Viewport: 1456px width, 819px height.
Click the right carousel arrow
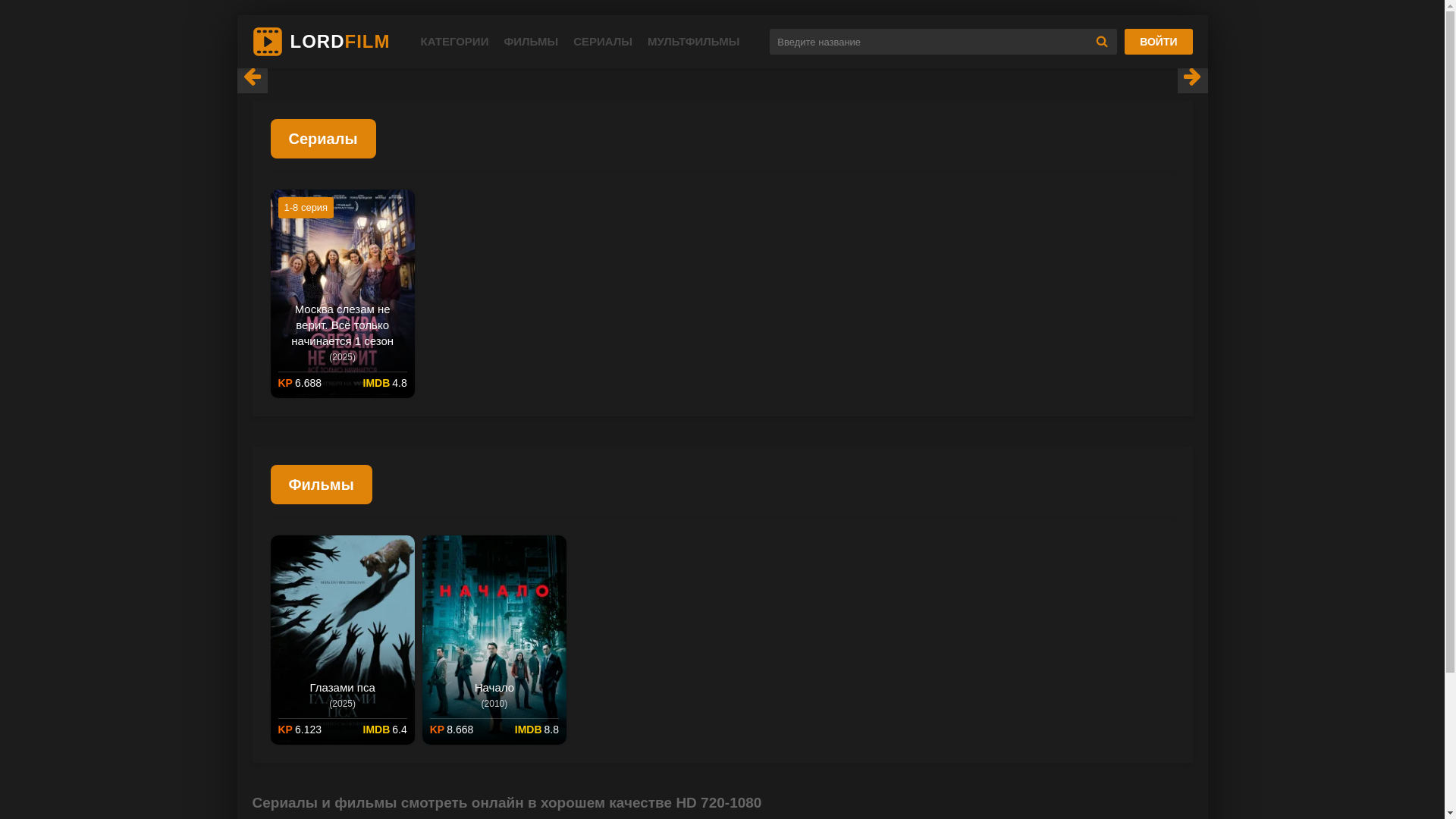1191,77
